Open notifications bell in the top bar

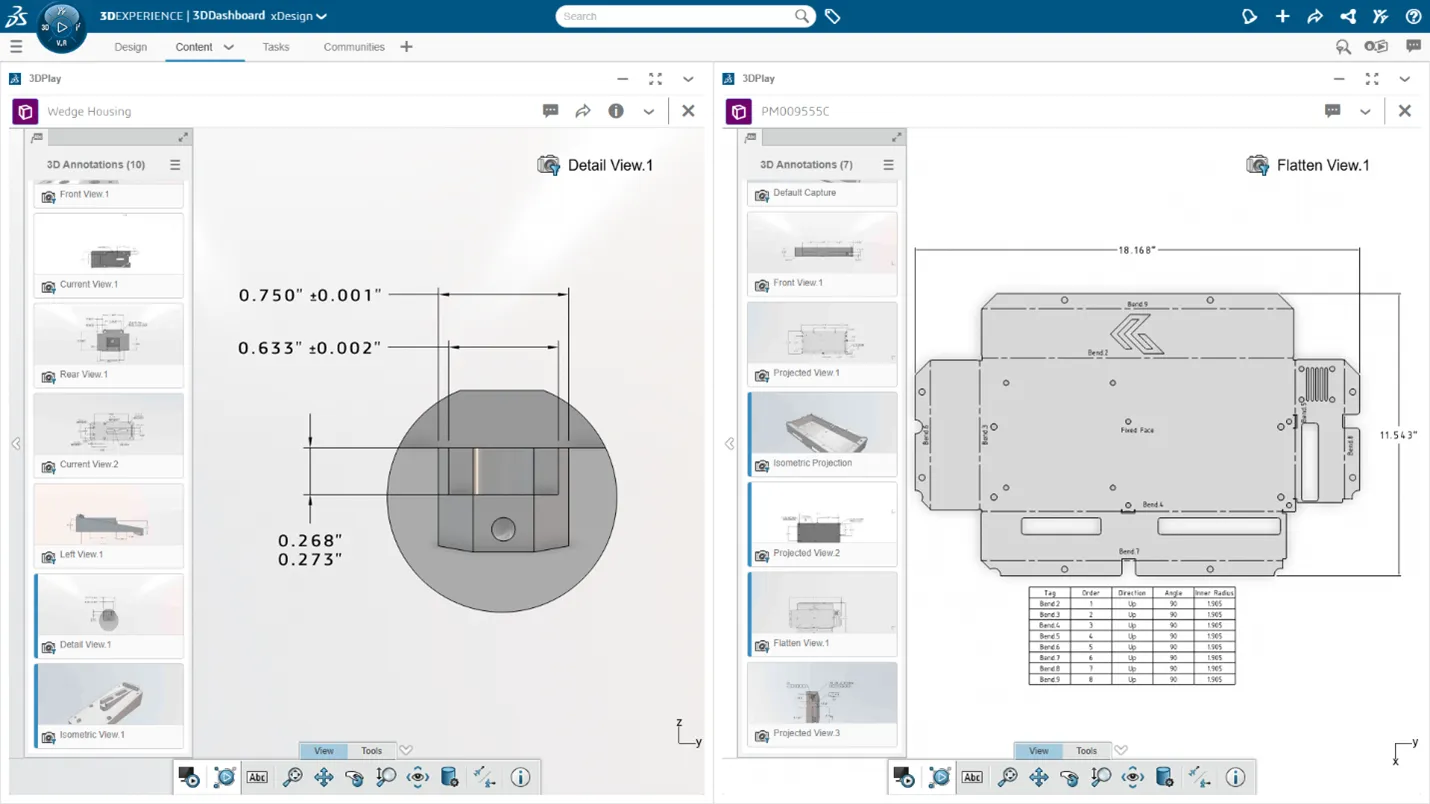1249,16
